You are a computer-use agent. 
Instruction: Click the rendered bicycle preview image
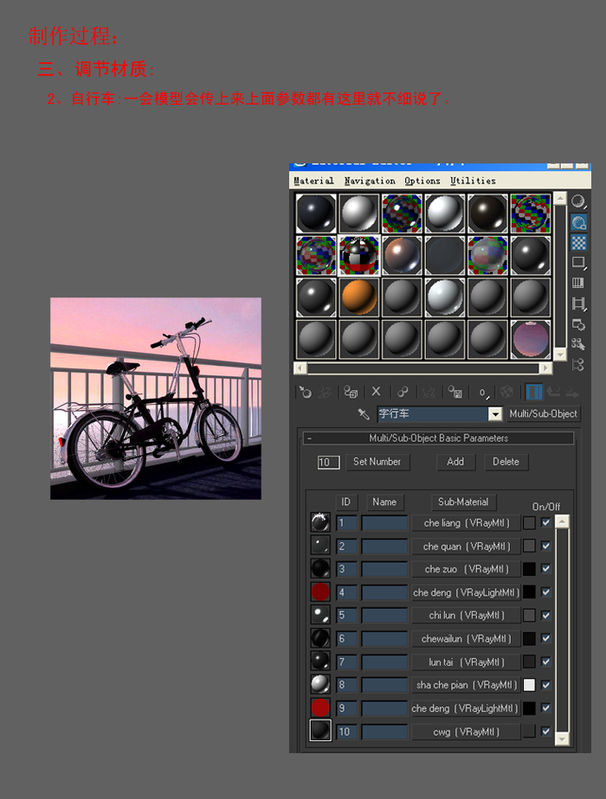click(x=155, y=398)
